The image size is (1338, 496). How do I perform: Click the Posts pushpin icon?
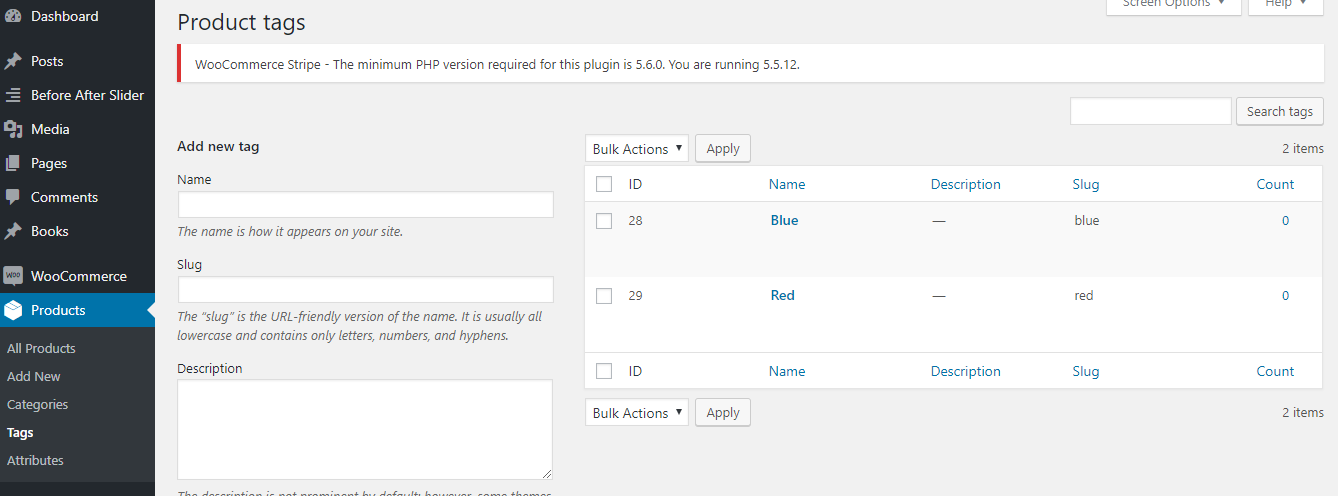(13, 61)
